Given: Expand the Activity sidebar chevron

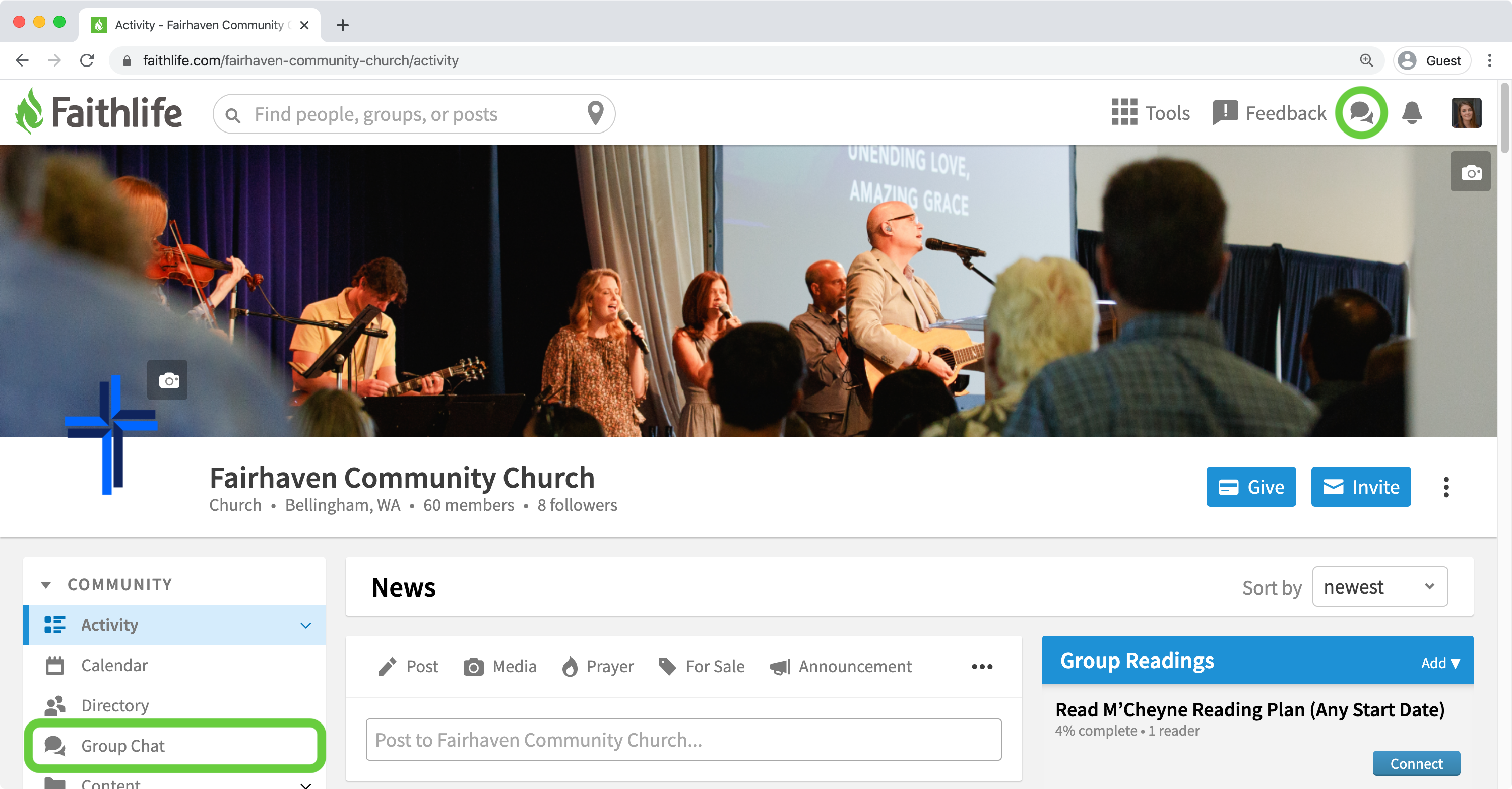Looking at the screenshot, I should coord(306,625).
